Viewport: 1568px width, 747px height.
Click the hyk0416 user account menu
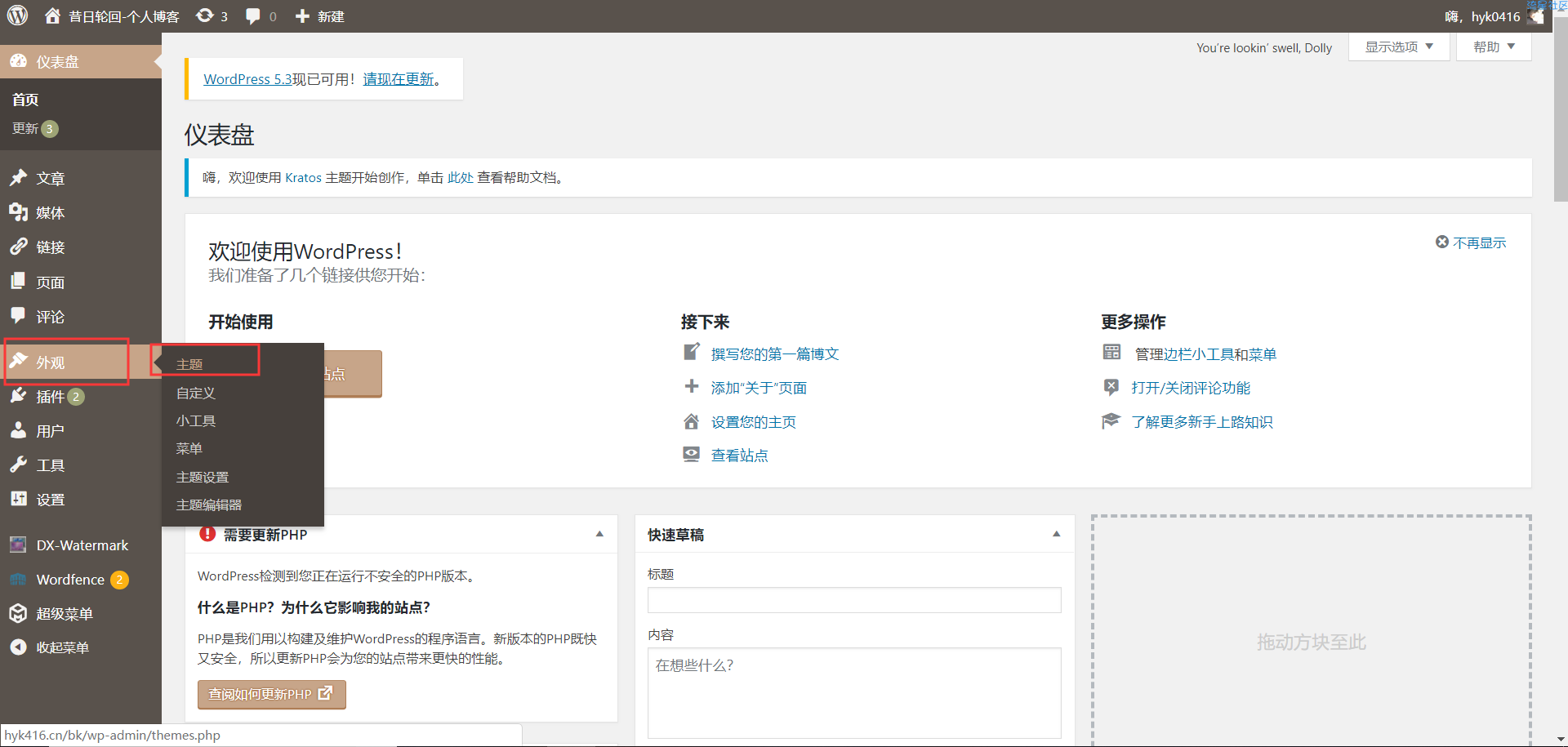[x=1494, y=16]
